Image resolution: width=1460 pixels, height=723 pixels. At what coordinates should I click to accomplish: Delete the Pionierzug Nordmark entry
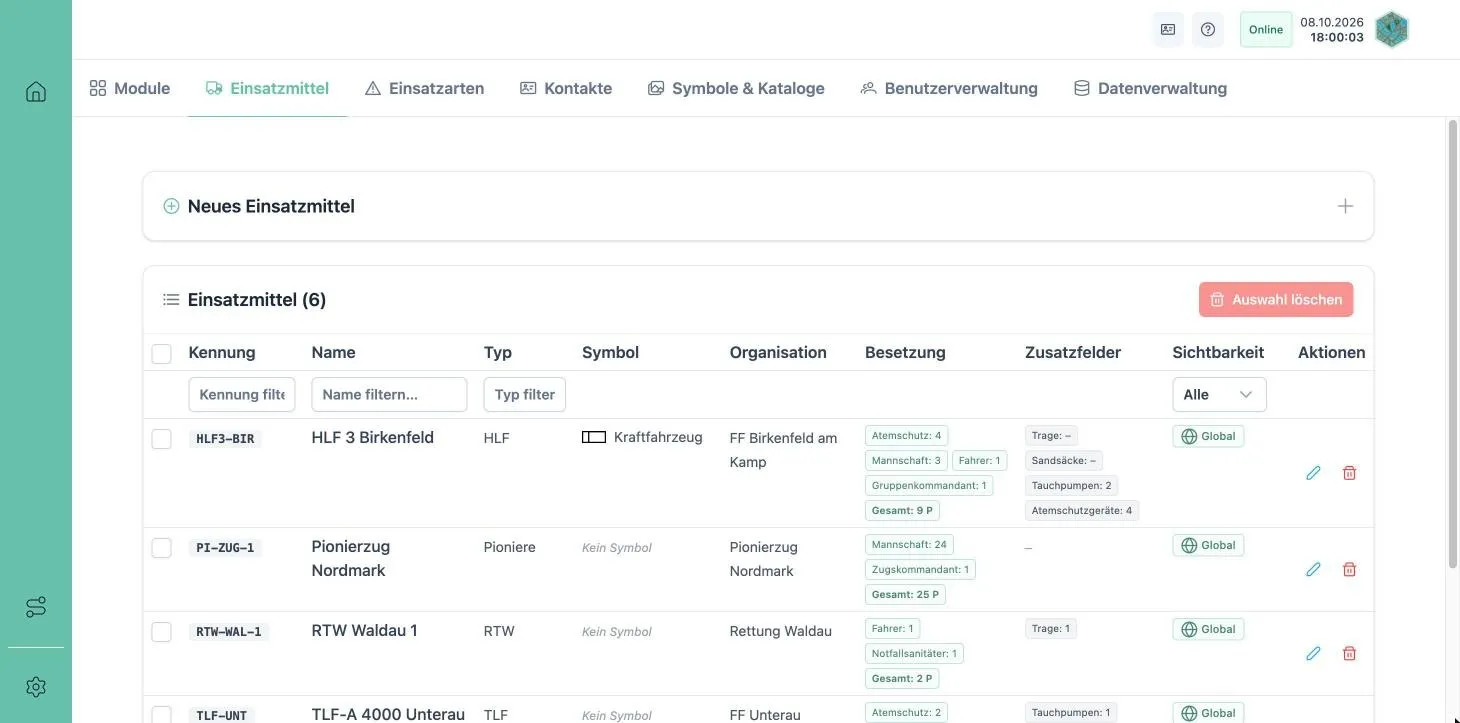(1349, 569)
